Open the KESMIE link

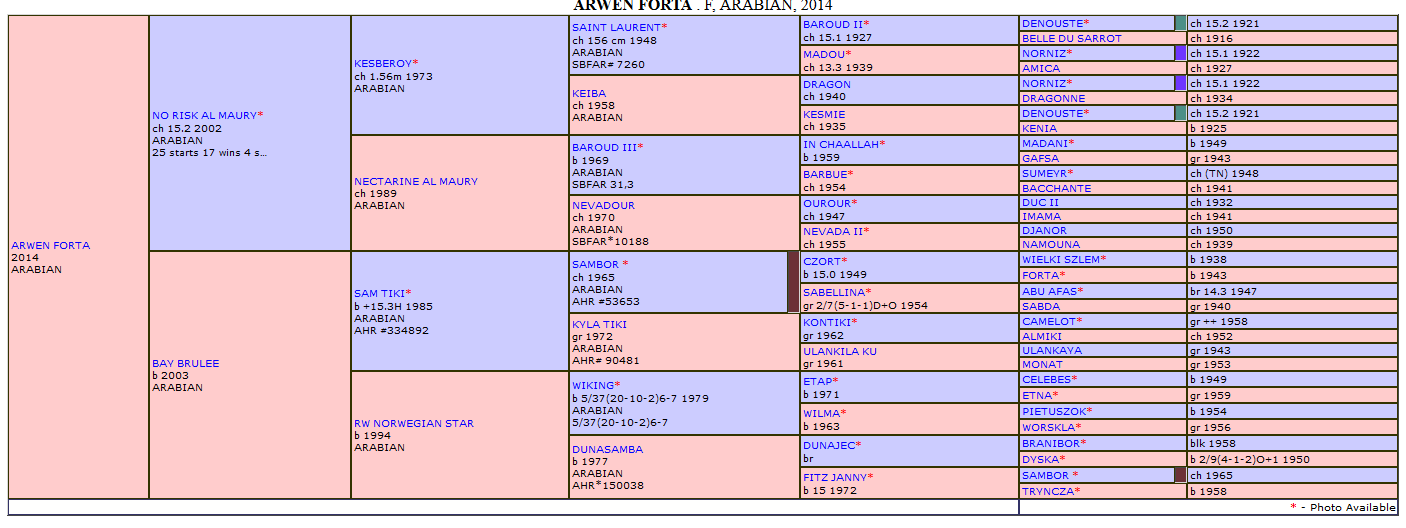pyautogui.click(x=824, y=115)
